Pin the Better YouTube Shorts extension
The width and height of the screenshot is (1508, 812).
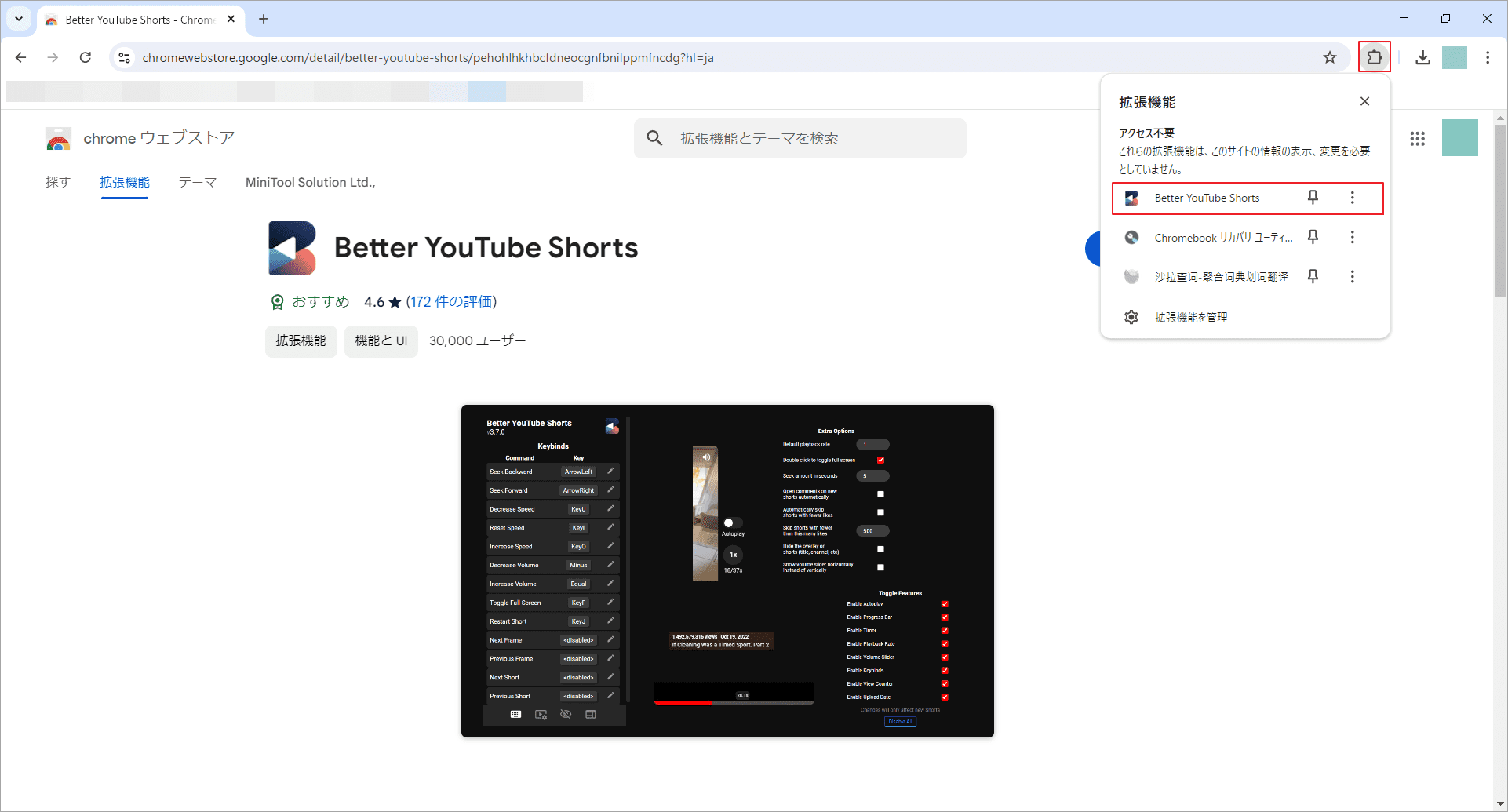1313,198
